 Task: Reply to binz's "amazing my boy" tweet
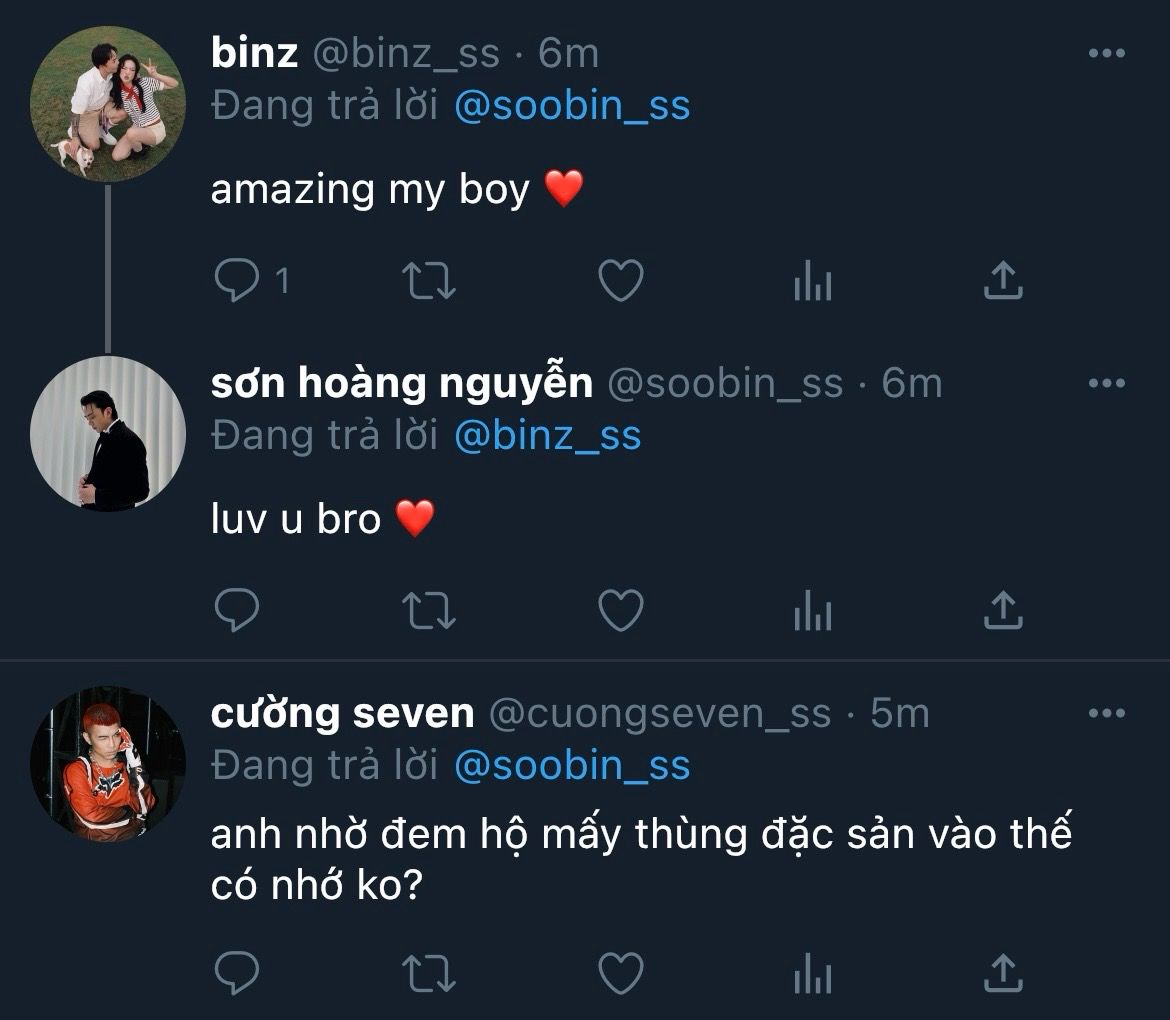click(x=237, y=282)
